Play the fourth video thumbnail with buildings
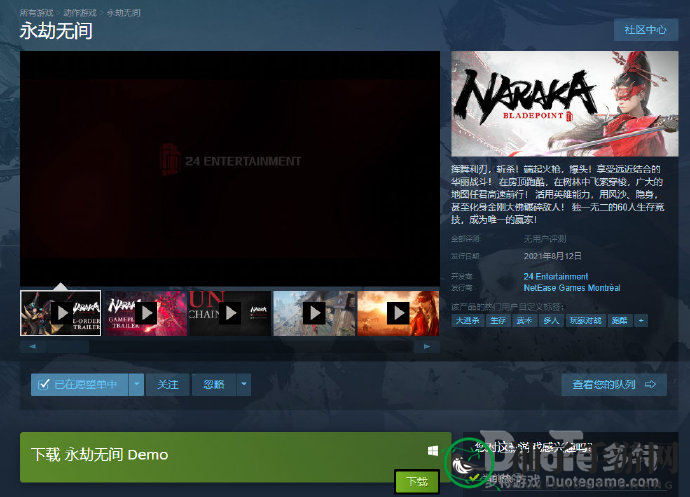The image size is (690, 497). [314, 313]
